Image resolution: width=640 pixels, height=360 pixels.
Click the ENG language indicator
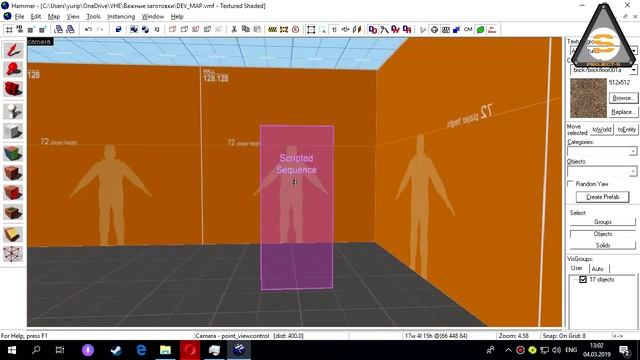(571, 350)
